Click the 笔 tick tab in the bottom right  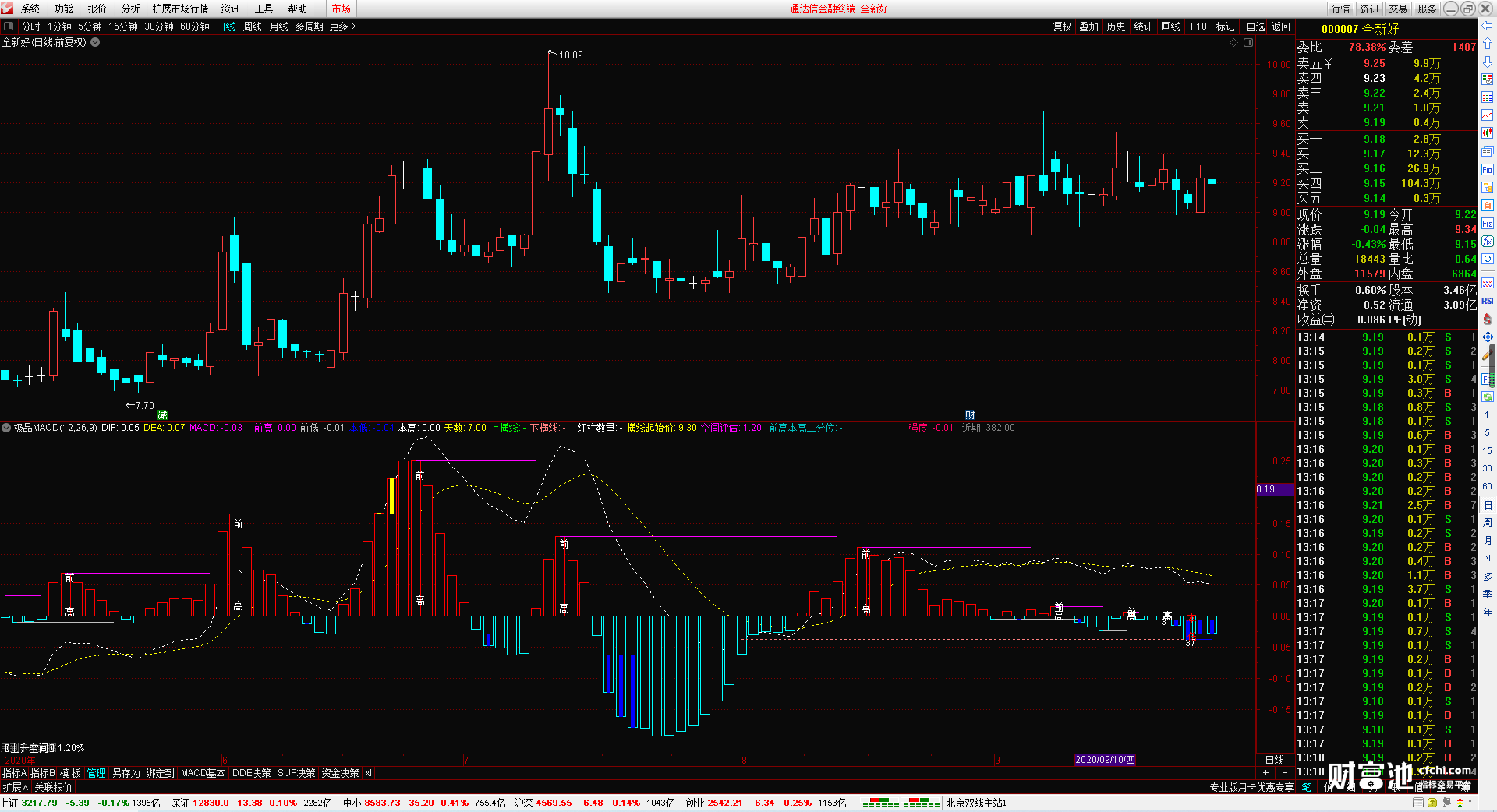[1306, 787]
